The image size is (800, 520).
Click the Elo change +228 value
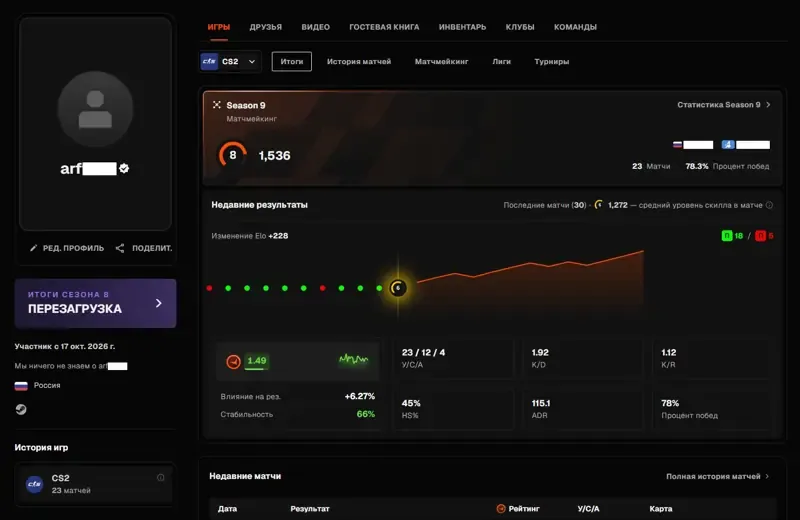point(279,236)
